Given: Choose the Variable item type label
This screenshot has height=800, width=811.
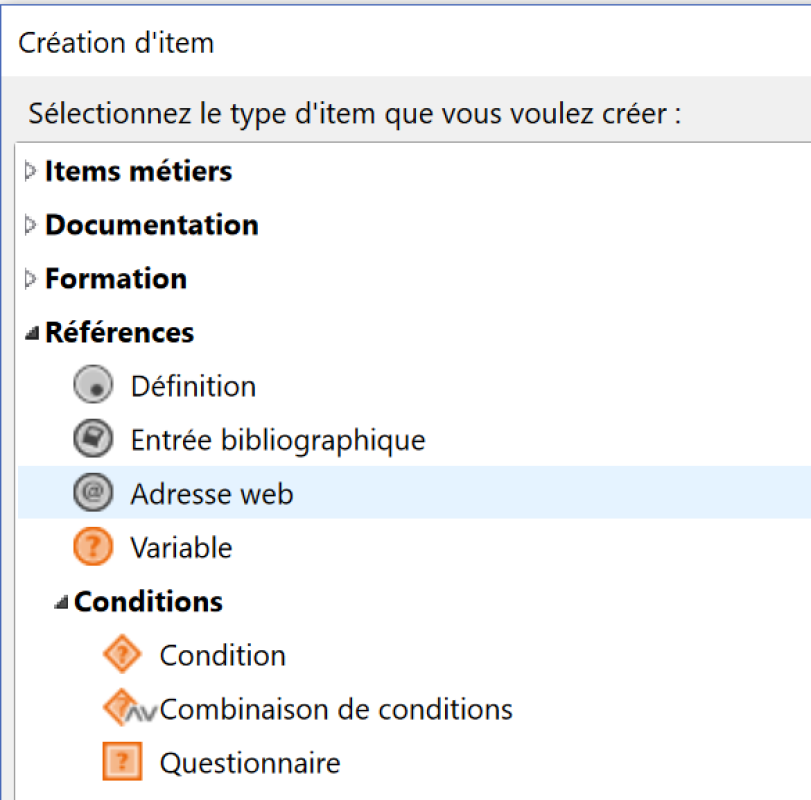Looking at the screenshot, I should point(181,548).
